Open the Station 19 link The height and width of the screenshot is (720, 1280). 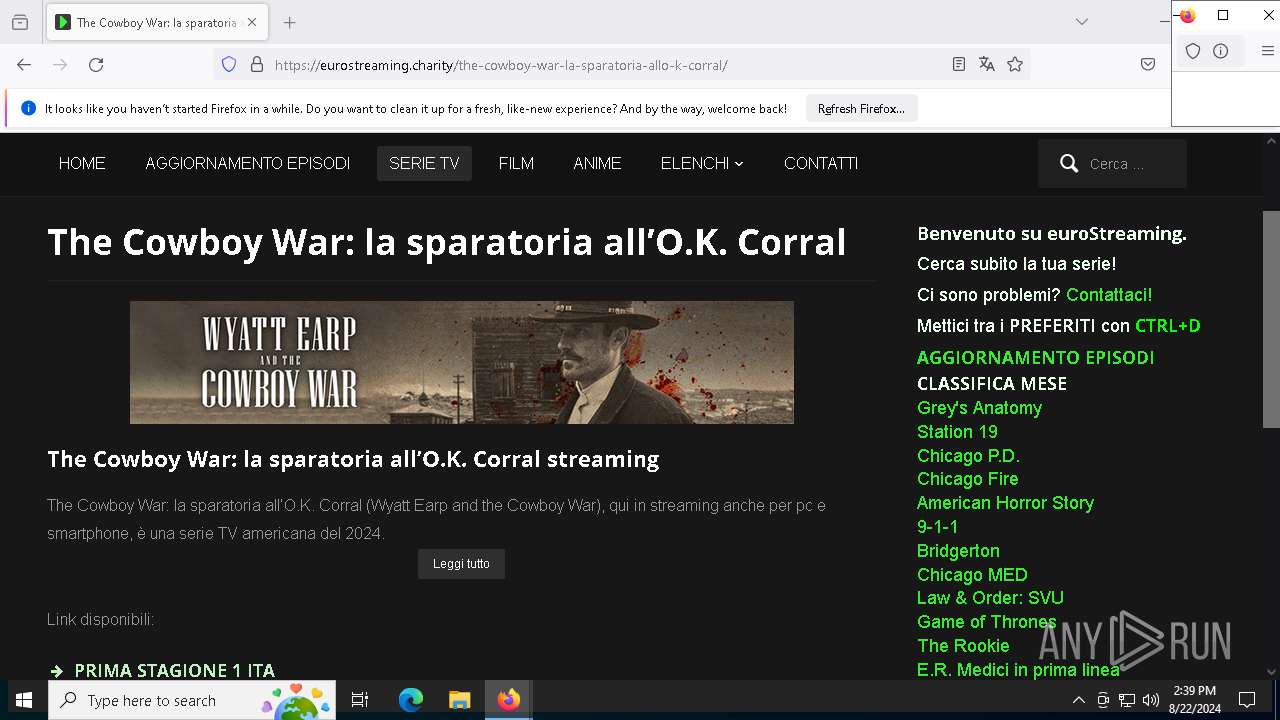(957, 432)
